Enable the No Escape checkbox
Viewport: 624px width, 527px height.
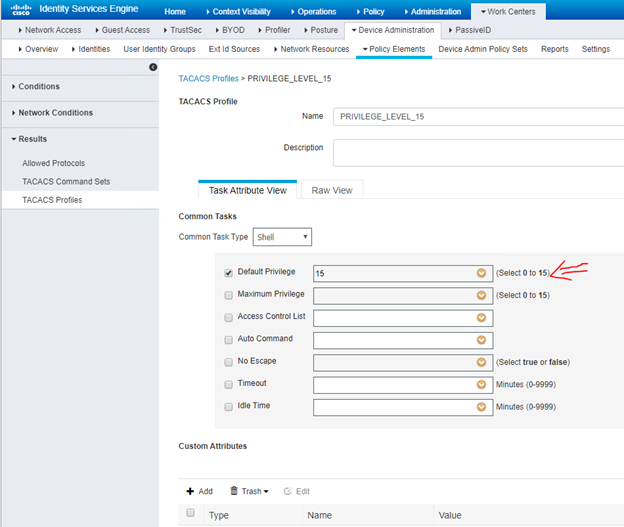tap(228, 362)
